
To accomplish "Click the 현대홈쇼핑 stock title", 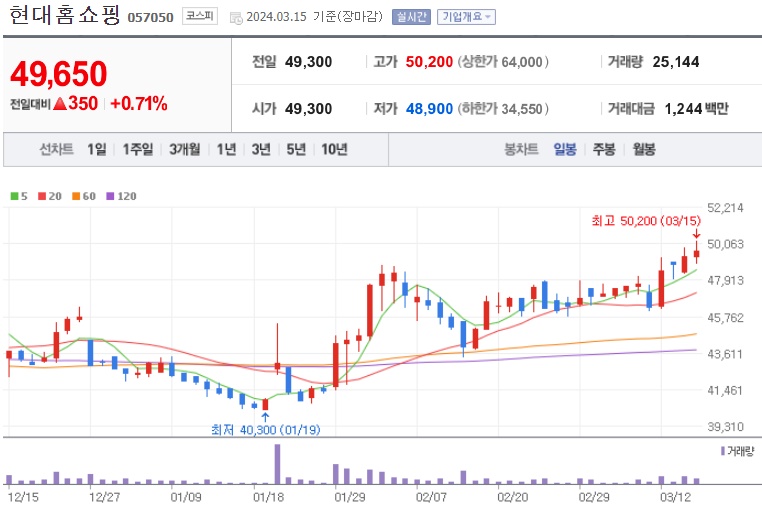I will tap(64, 15).
